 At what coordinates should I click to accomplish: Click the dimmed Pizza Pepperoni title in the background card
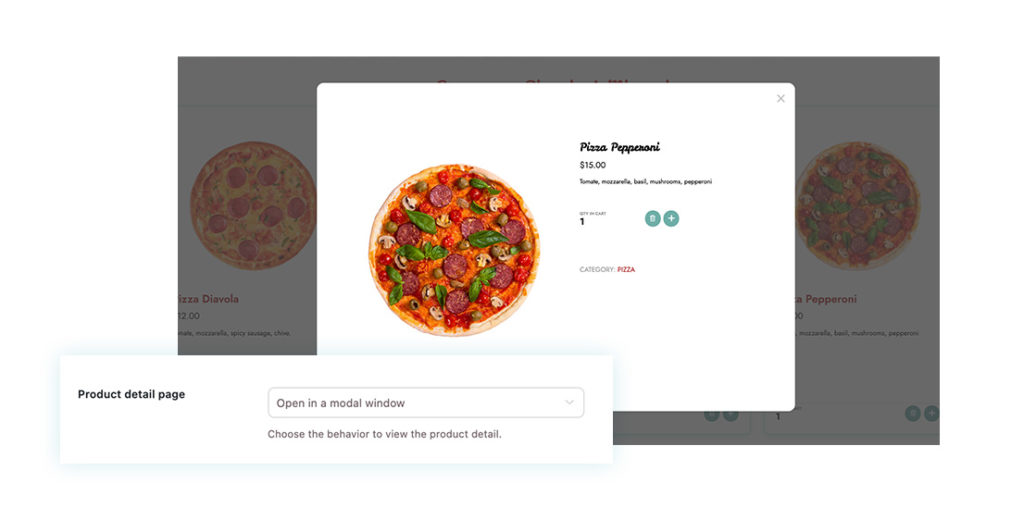click(x=820, y=299)
